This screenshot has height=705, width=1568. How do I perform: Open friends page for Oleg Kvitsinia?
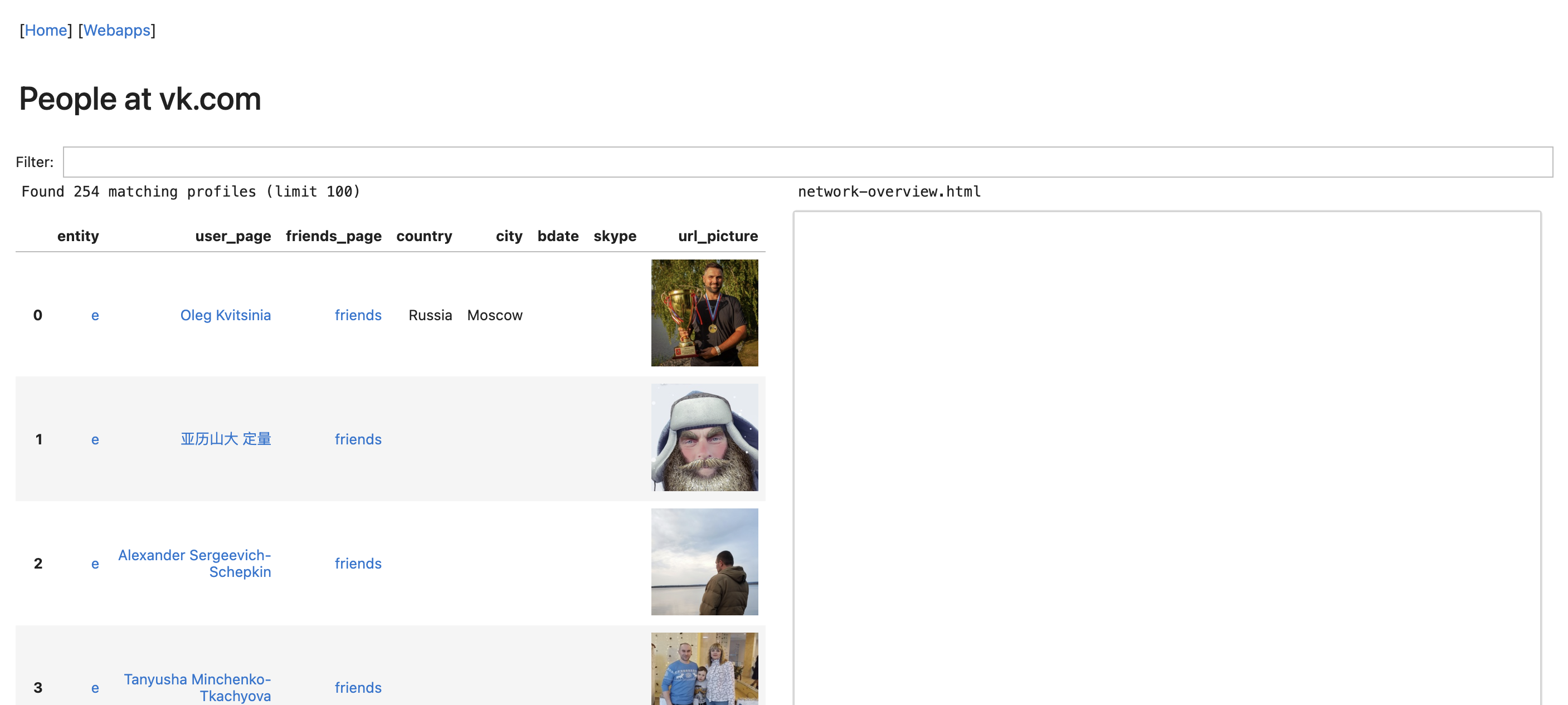[358, 315]
